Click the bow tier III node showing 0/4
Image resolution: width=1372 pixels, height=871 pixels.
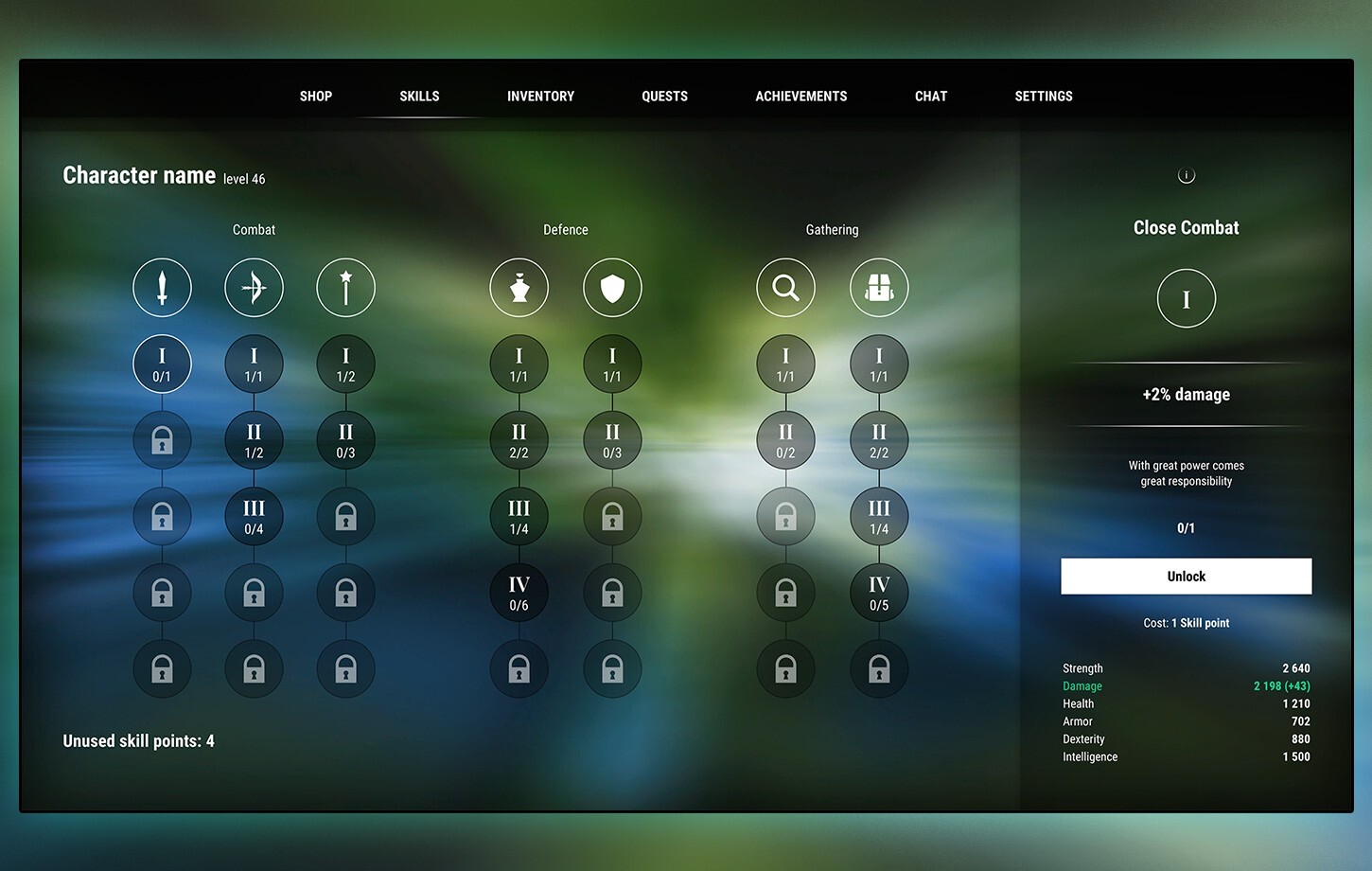254,516
